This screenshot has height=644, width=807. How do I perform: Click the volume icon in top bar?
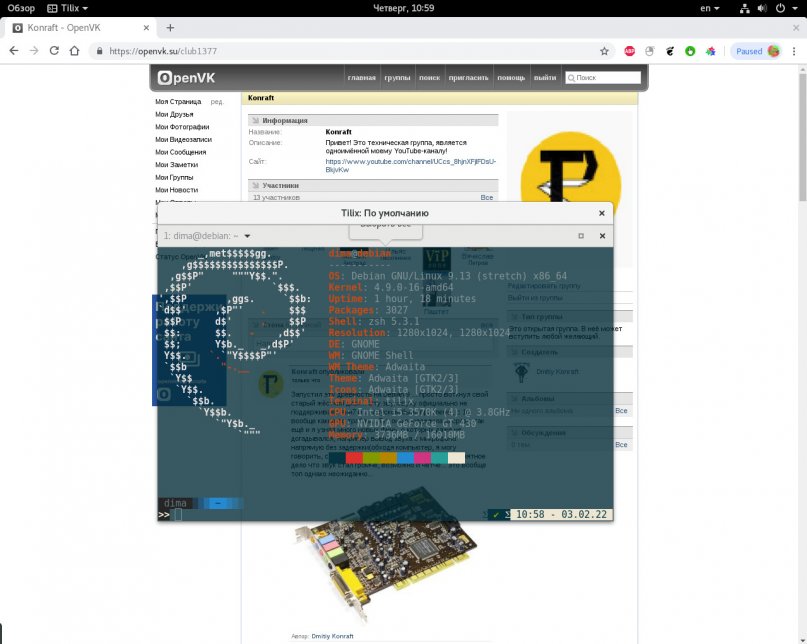[x=762, y=8]
